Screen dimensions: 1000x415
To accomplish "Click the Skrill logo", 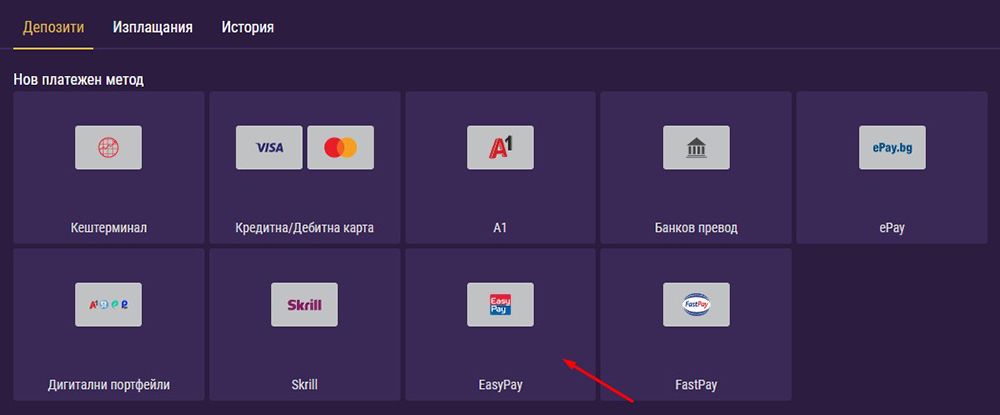I will click(x=304, y=304).
